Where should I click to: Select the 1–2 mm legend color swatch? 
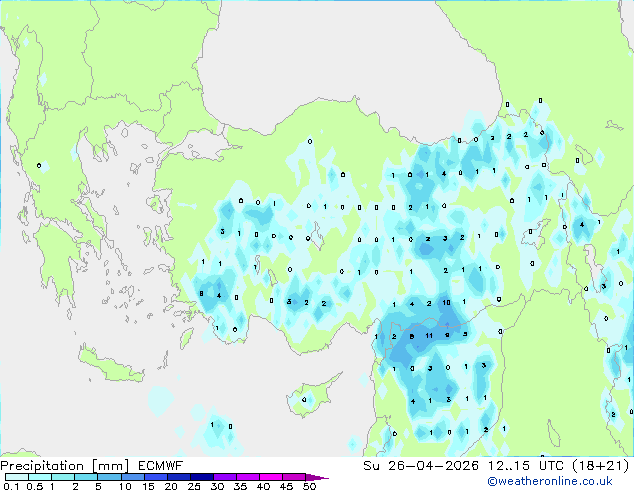point(63,477)
